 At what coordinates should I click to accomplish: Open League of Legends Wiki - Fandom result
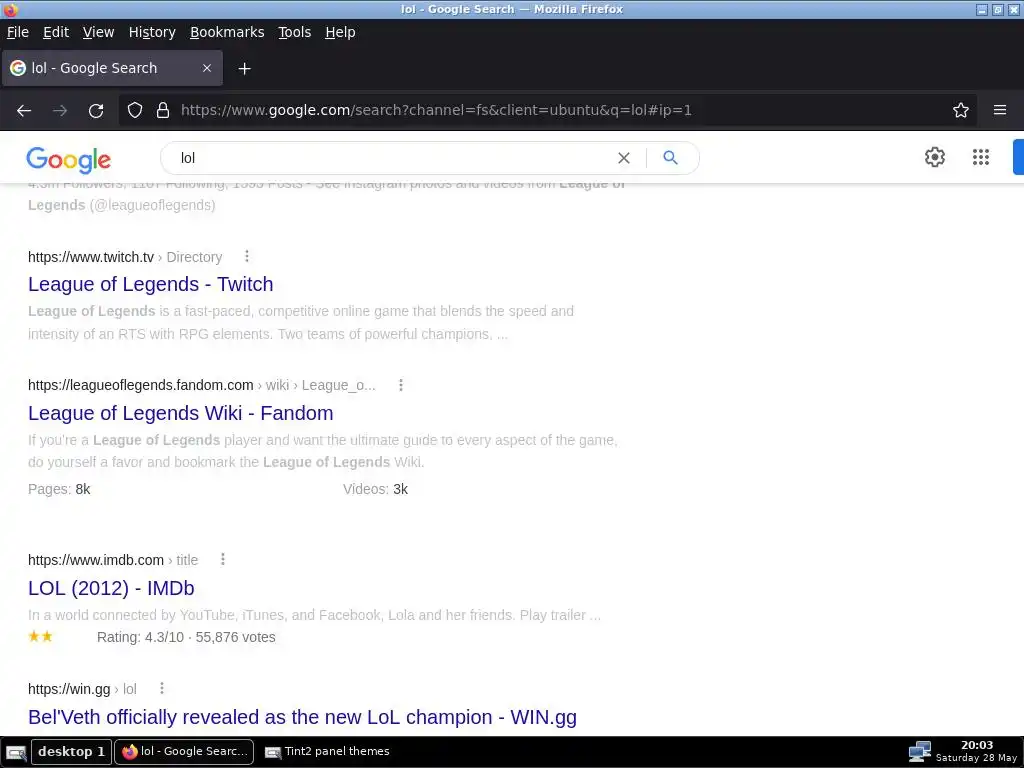click(181, 413)
